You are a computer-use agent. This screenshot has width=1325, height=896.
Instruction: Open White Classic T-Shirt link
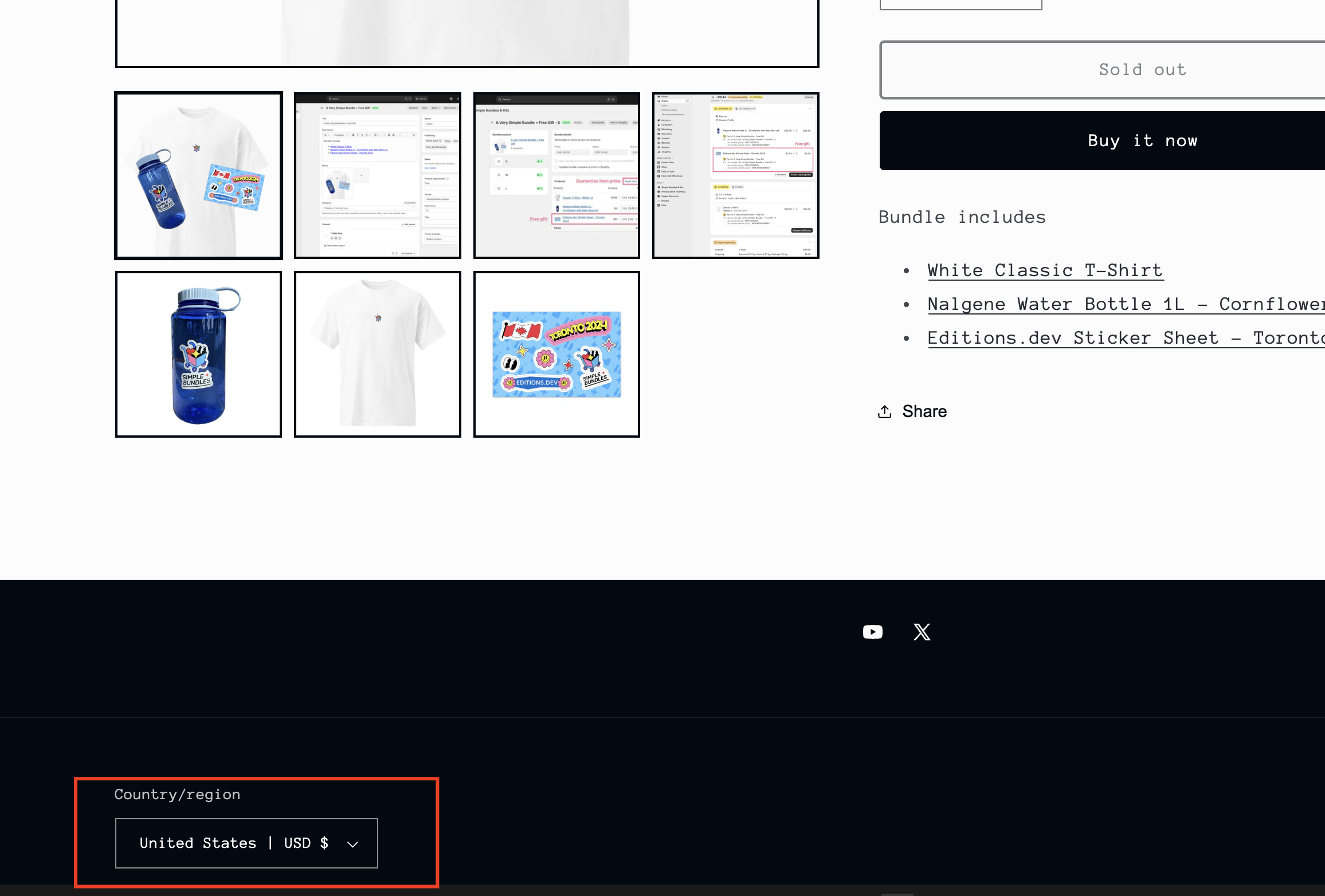pos(1045,270)
